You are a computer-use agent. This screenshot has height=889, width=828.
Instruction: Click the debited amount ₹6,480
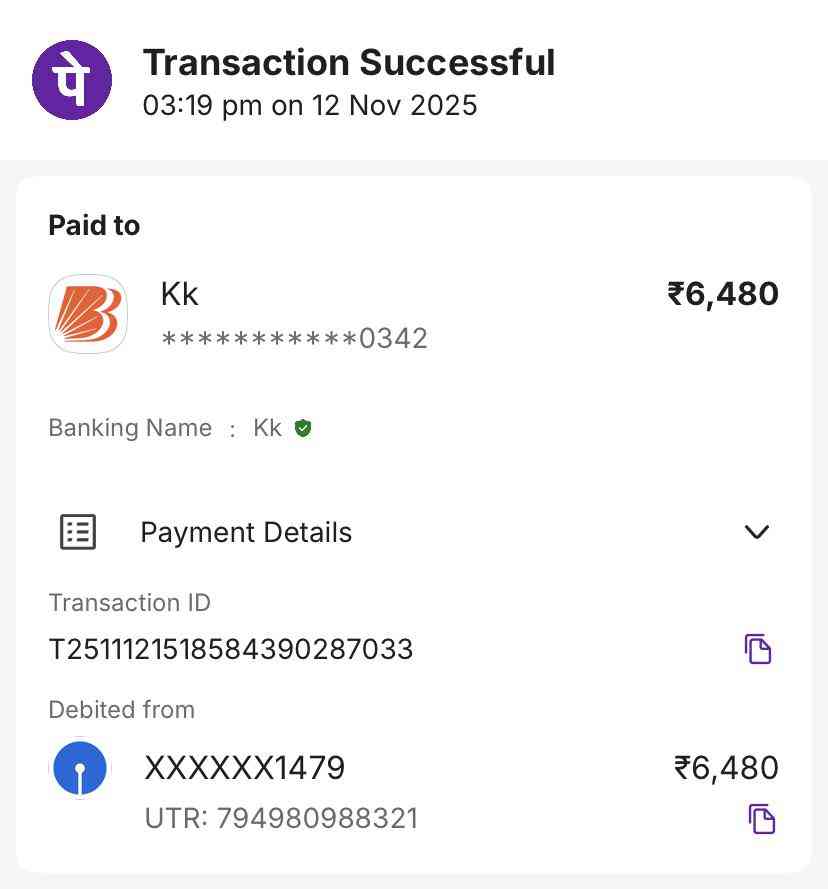[726, 768]
